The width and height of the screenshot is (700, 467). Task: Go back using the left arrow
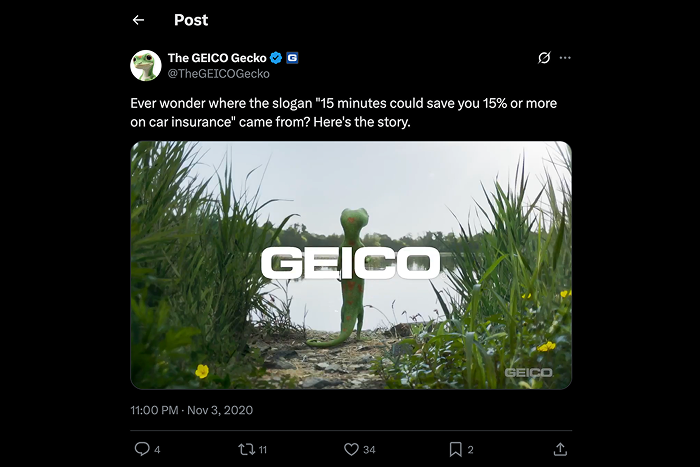click(x=138, y=20)
